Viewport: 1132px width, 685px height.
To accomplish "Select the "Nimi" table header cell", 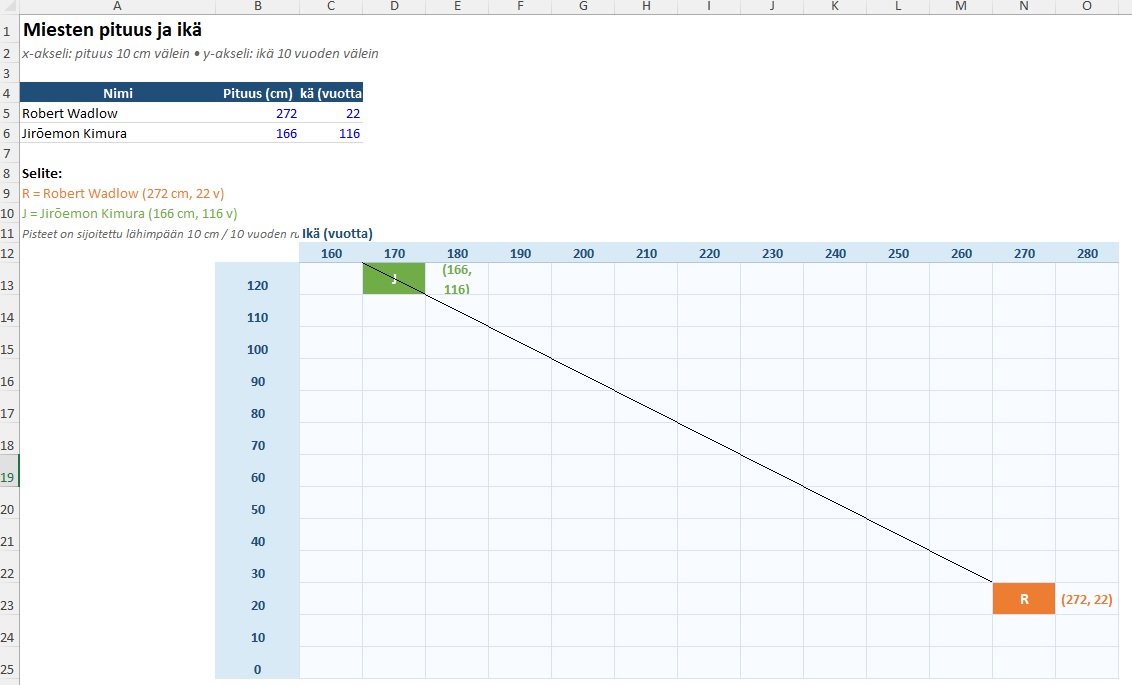I will [117, 93].
